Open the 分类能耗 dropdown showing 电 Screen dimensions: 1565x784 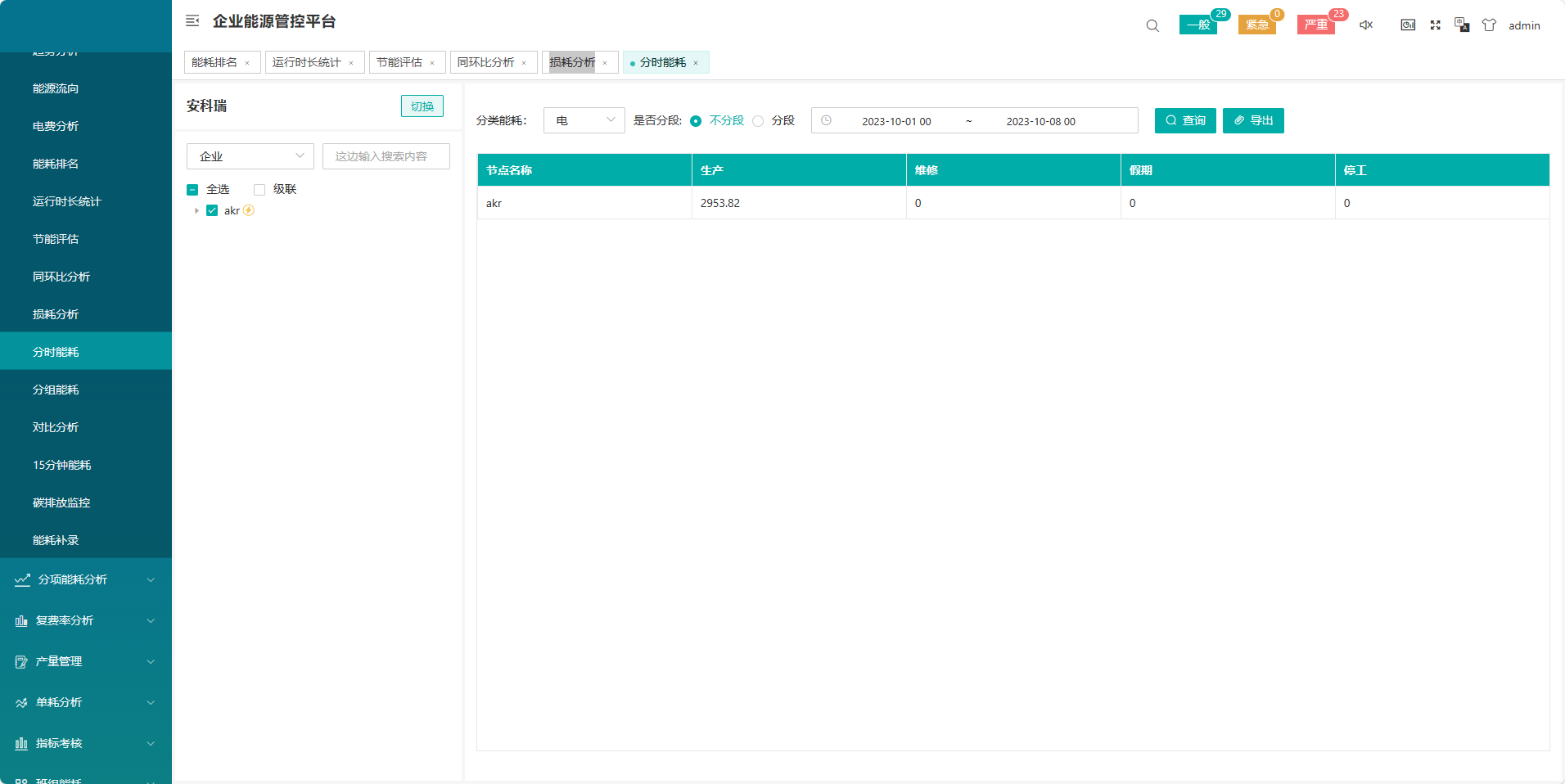[584, 120]
